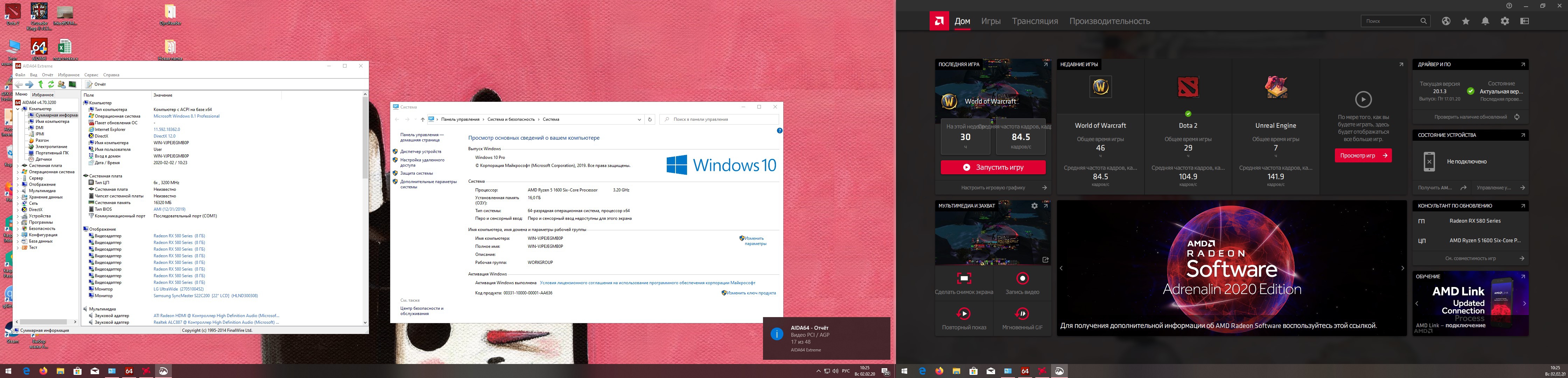Click the AIDA64 back arrow toolbar icon
Image resolution: width=1568 pixels, height=378 pixels.
click(x=19, y=85)
